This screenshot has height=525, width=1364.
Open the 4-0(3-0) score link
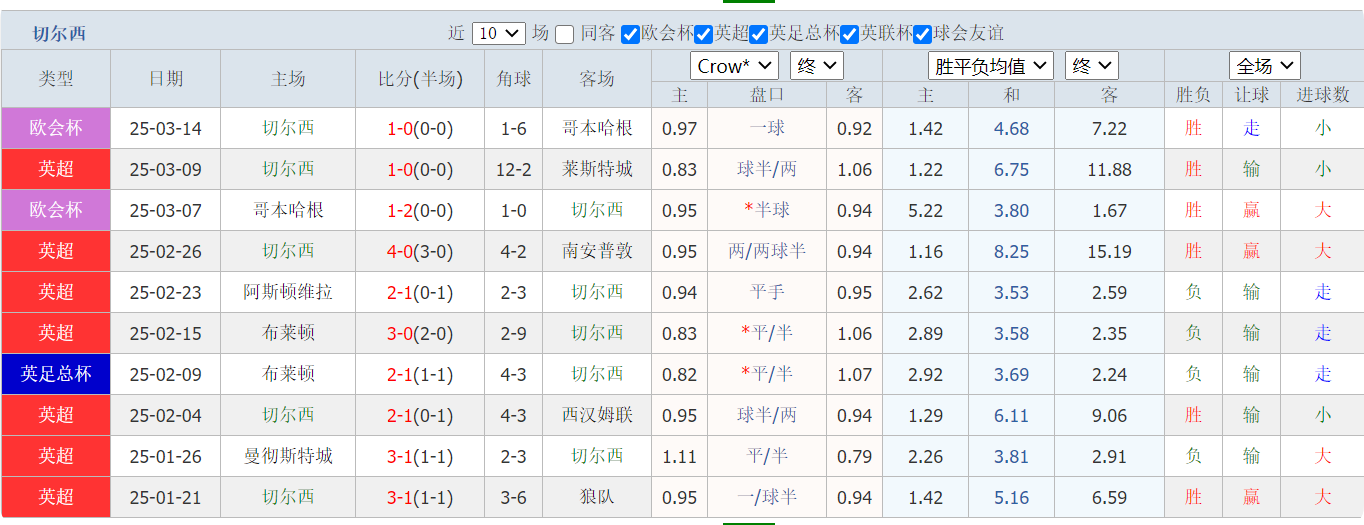tap(420, 251)
